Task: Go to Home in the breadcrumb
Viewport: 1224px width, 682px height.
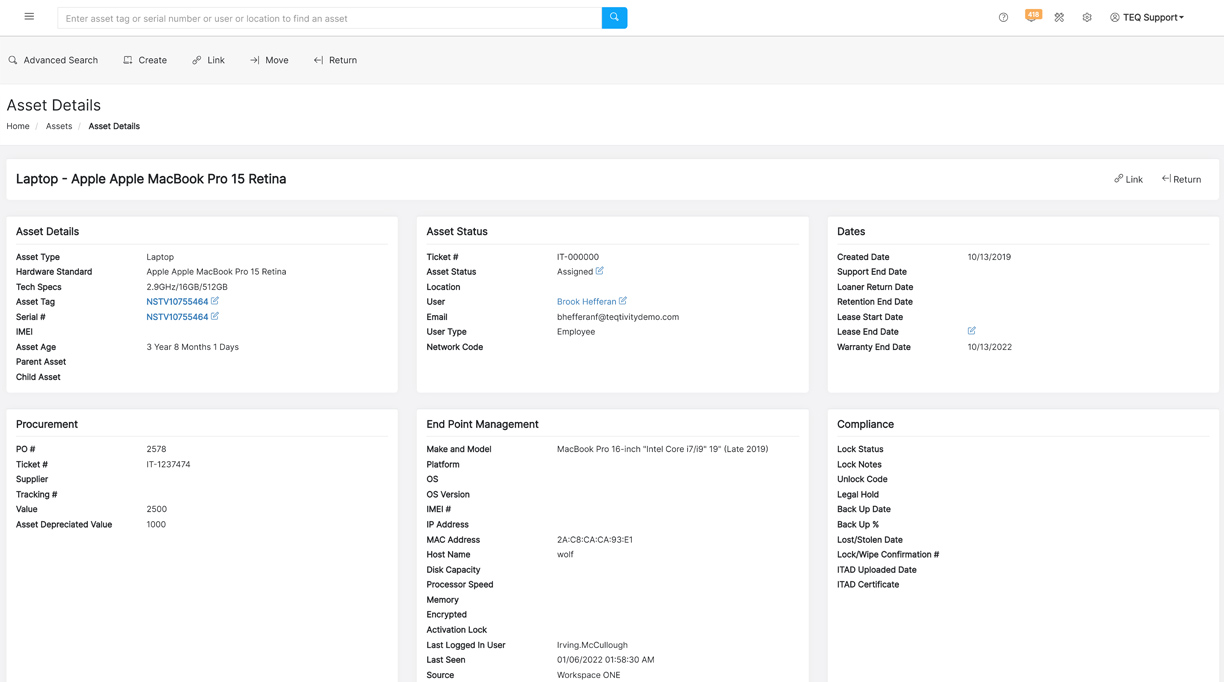Action: tap(18, 126)
